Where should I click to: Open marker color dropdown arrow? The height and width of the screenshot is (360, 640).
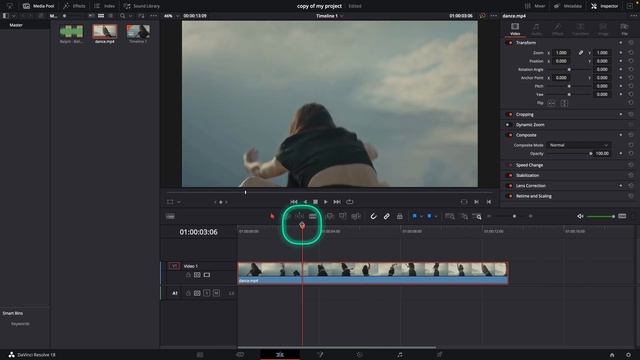pyautogui.click(x=436, y=216)
